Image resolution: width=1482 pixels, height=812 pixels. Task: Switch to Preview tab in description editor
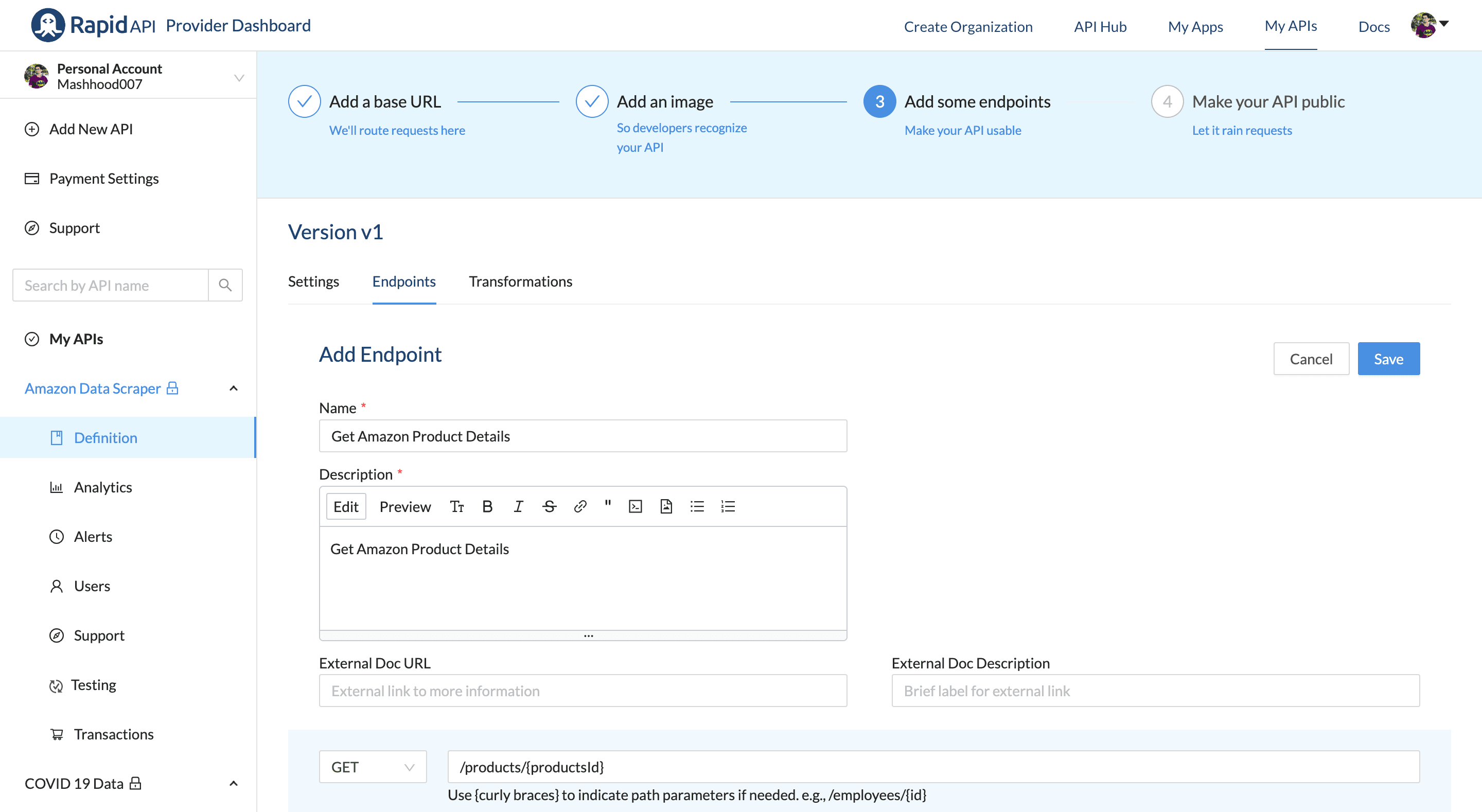405,506
